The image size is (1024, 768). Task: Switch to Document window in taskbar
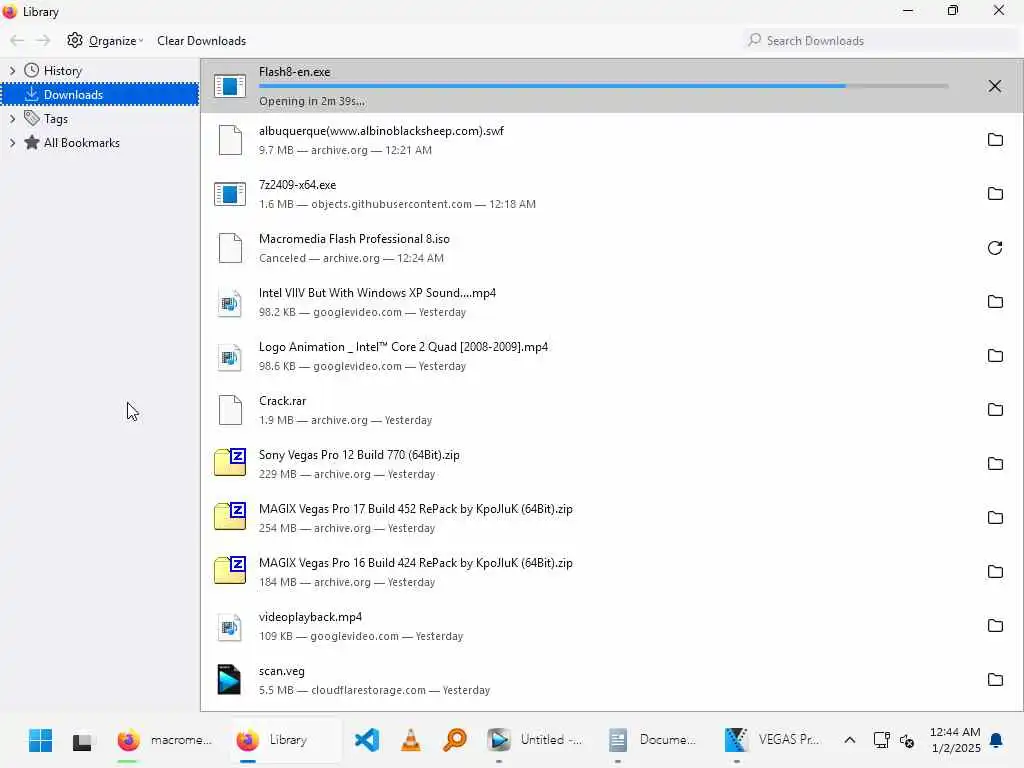pyautogui.click(x=654, y=740)
